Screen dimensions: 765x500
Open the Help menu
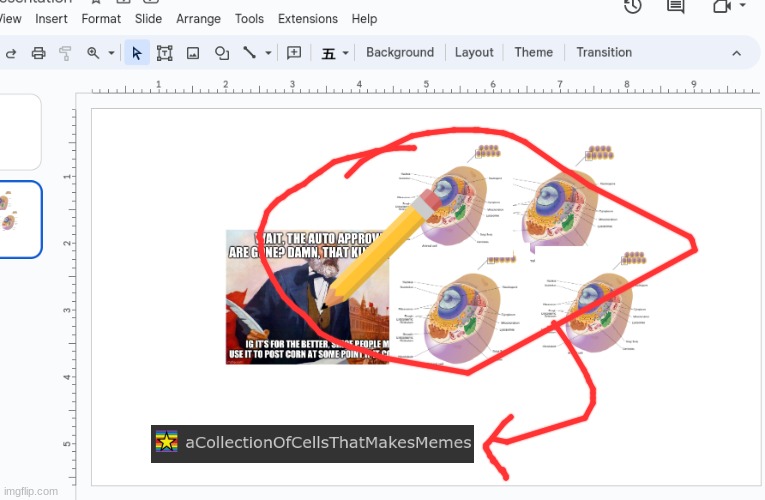tap(364, 19)
